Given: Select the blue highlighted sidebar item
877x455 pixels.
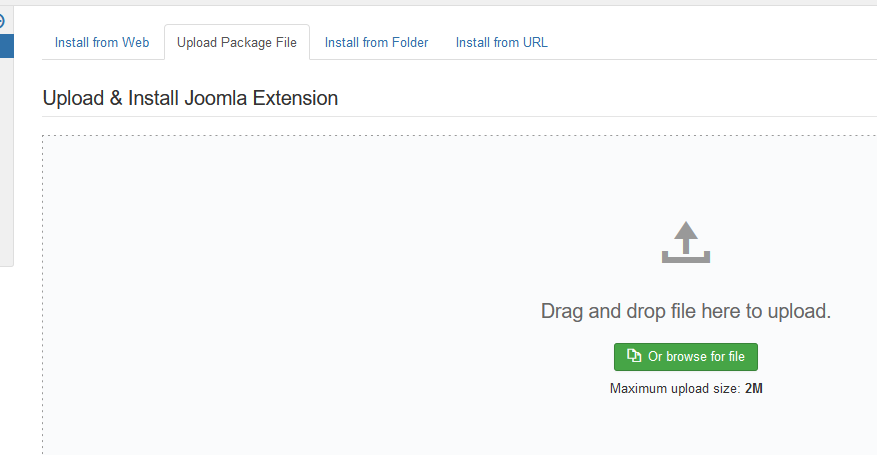Looking at the screenshot, I should 6,45.
